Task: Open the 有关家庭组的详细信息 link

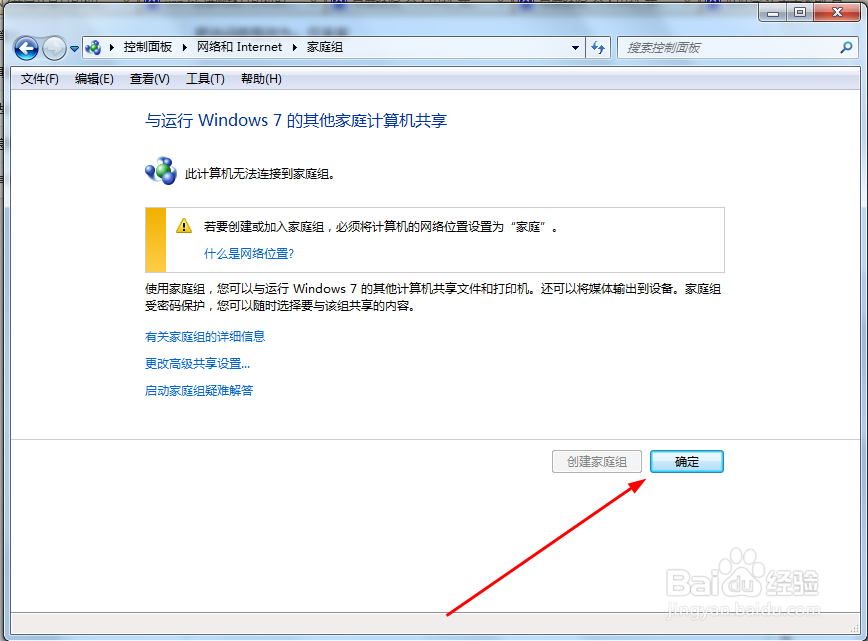Action: pos(205,337)
